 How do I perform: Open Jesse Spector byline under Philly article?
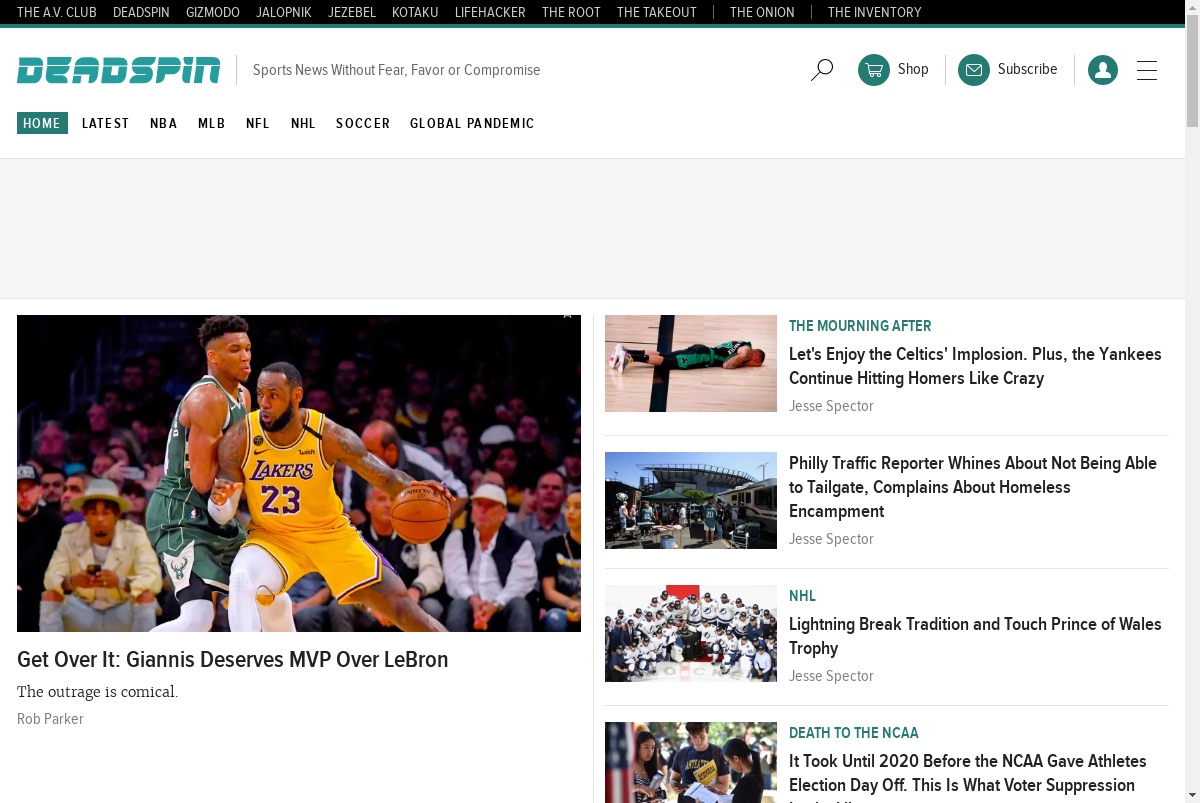pos(831,539)
